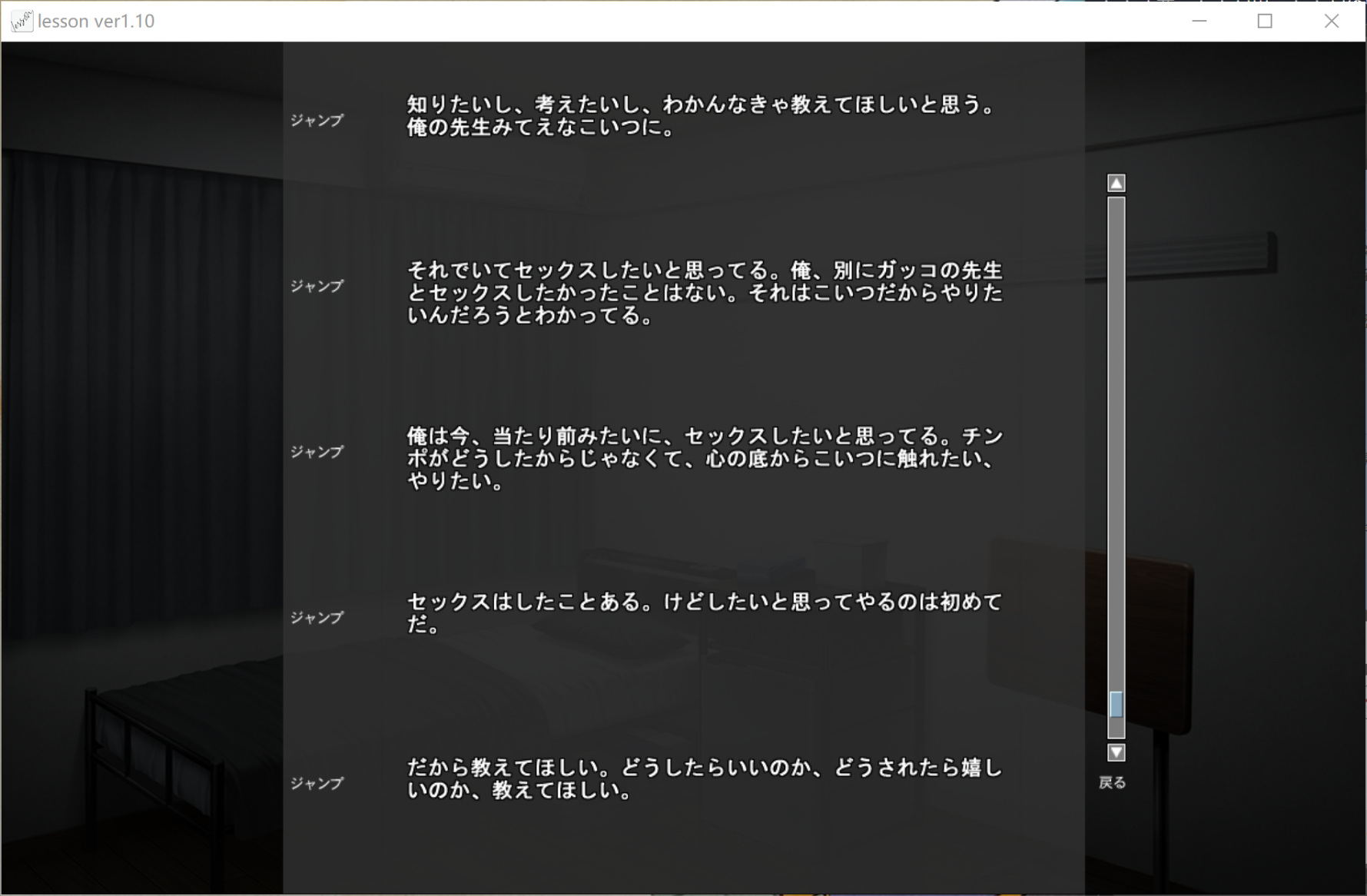This screenshot has height=896, width=1367.
Task: Click the log text ending 初めてだ
Action: [x=704, y=612]
